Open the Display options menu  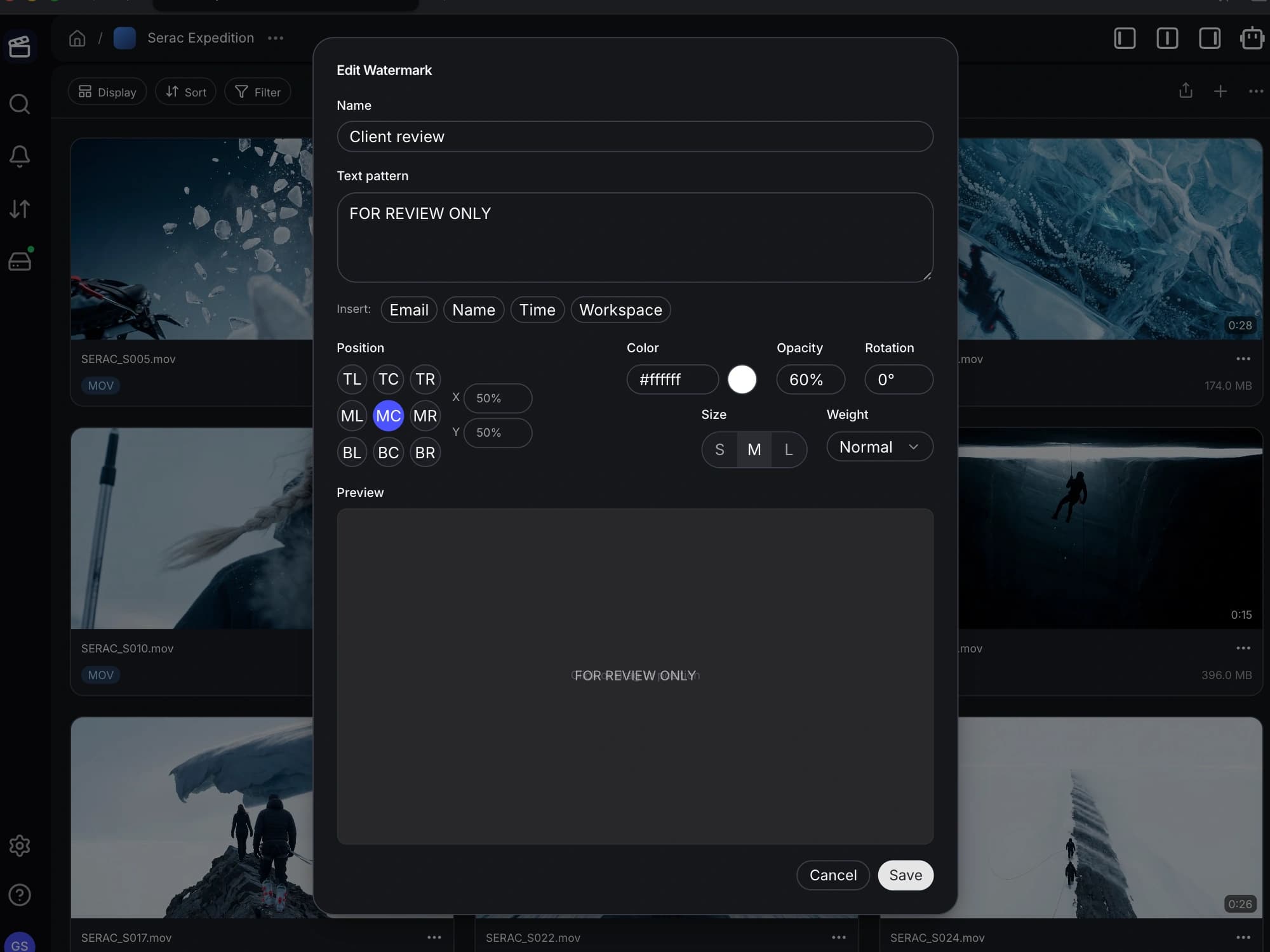click(107, 92)
